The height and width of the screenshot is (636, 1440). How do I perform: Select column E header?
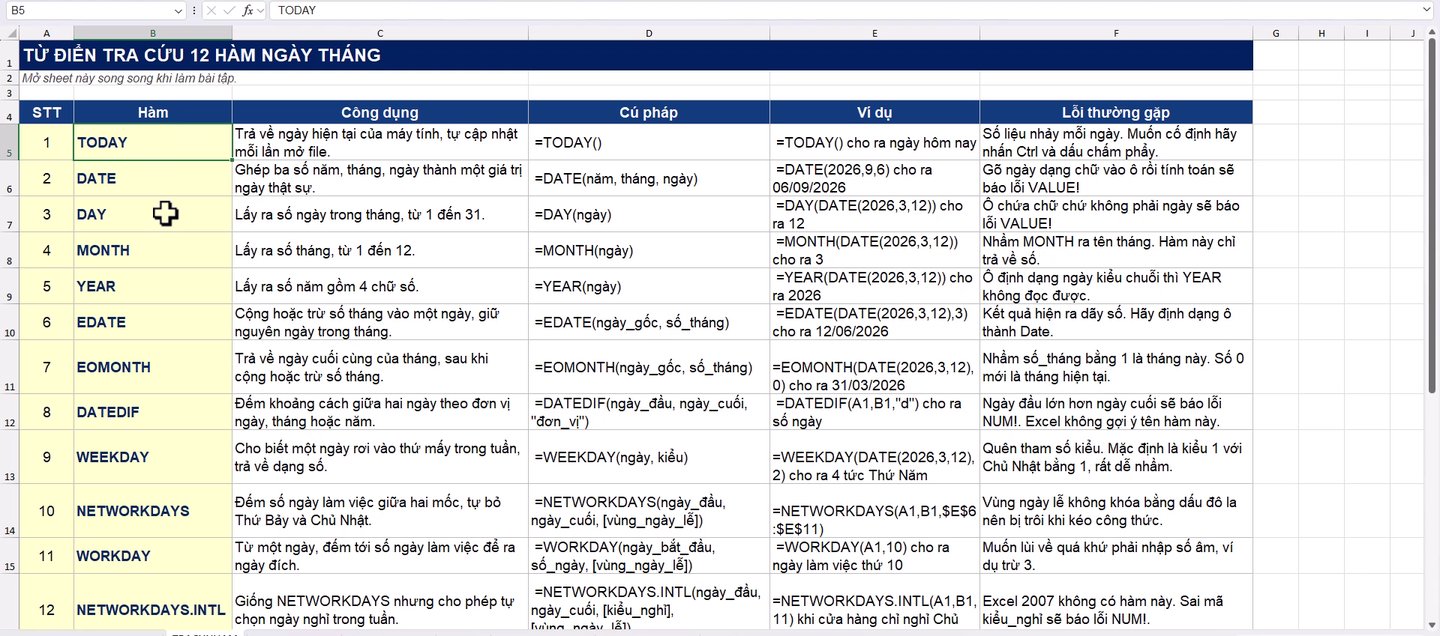pos(875,34)
